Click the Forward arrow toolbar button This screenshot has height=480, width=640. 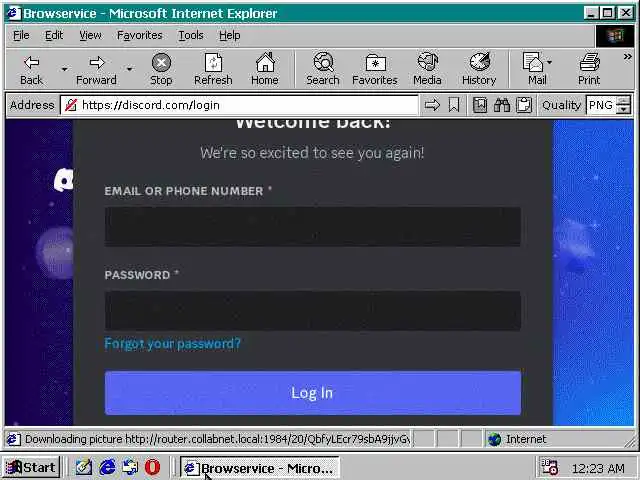96,69
